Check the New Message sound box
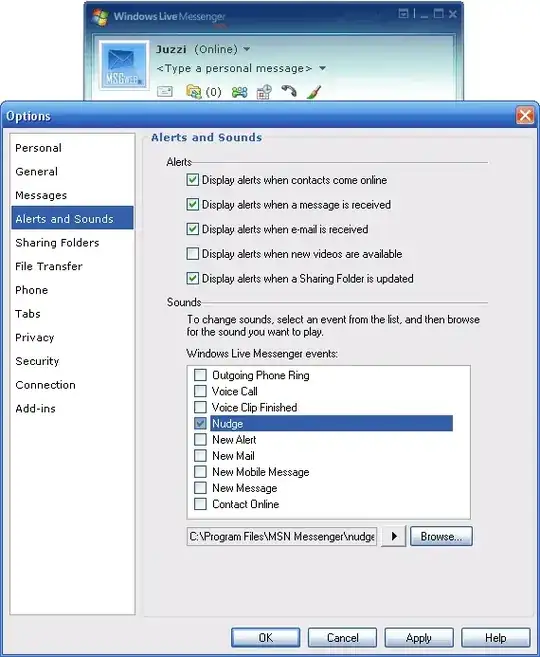Screen dimensions: 540x657 tap(200, 488)
